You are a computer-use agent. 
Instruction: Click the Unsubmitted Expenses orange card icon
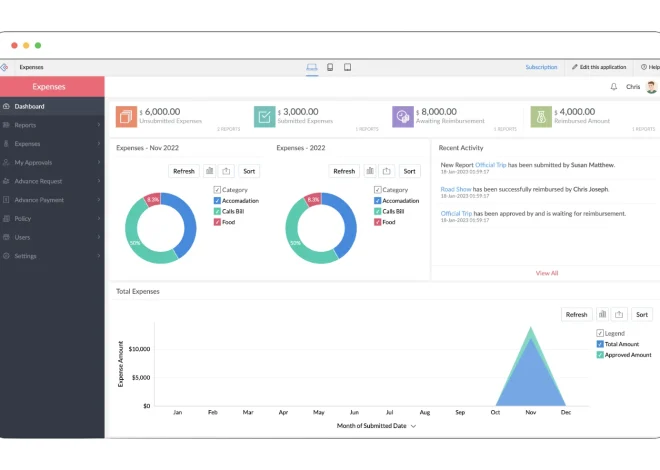pyautogui.click(x=126, y=117)
